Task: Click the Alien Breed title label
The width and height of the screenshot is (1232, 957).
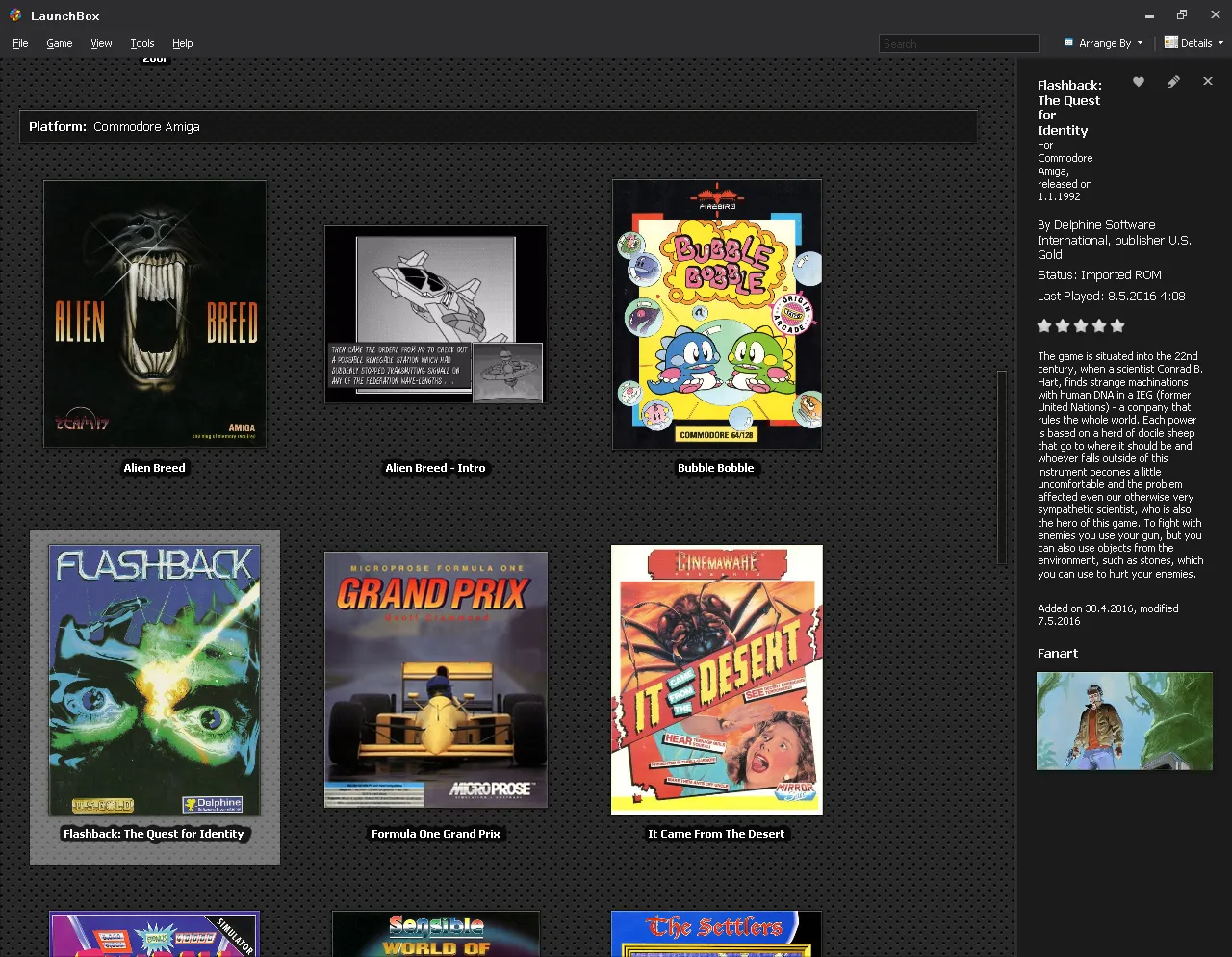Action: (x=154, y=468)
